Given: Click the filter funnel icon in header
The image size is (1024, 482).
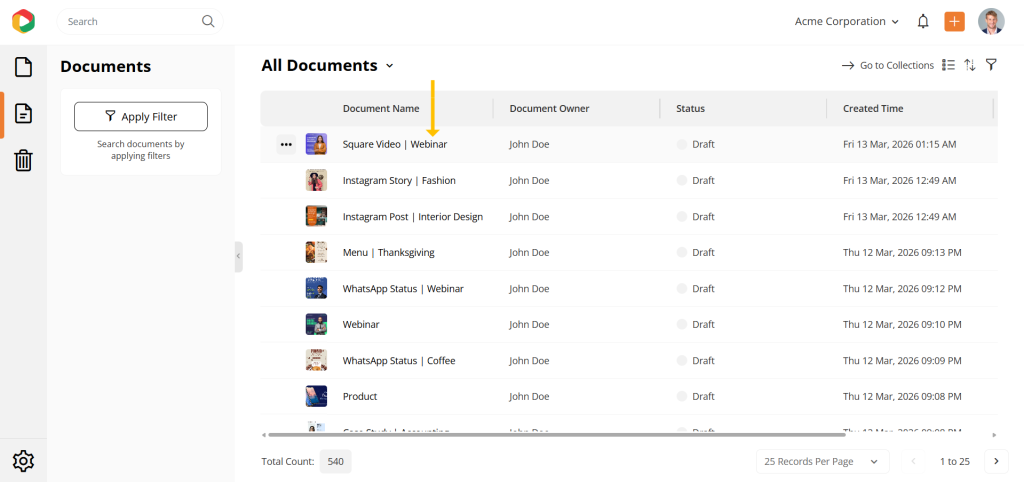Looking at the screenshot, I should [x=991, y=65].
